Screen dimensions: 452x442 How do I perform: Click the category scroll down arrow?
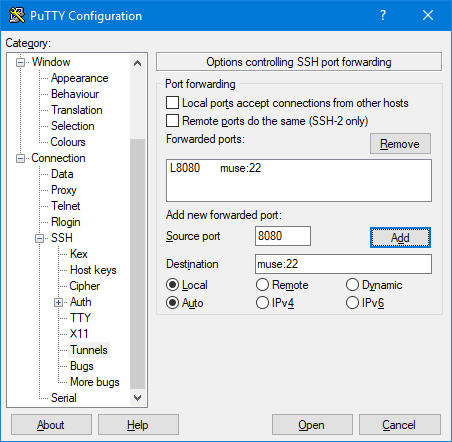(137, 398)
